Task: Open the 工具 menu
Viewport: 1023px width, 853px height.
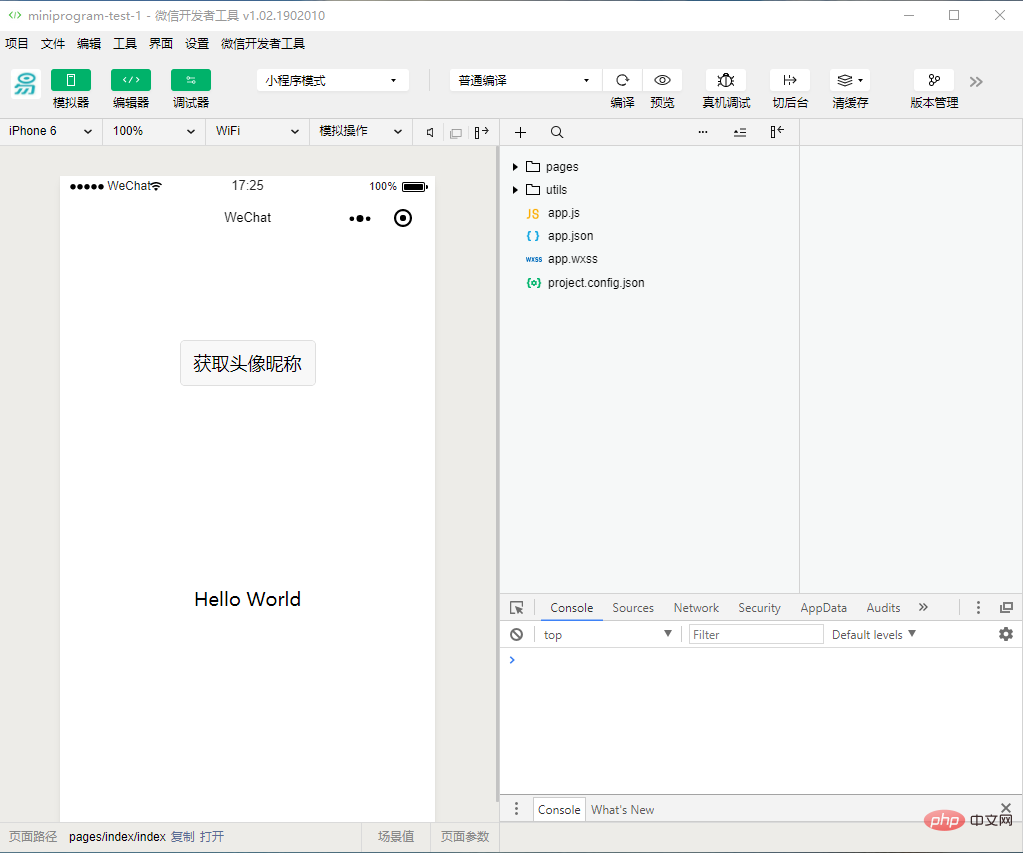Action: 125,44
